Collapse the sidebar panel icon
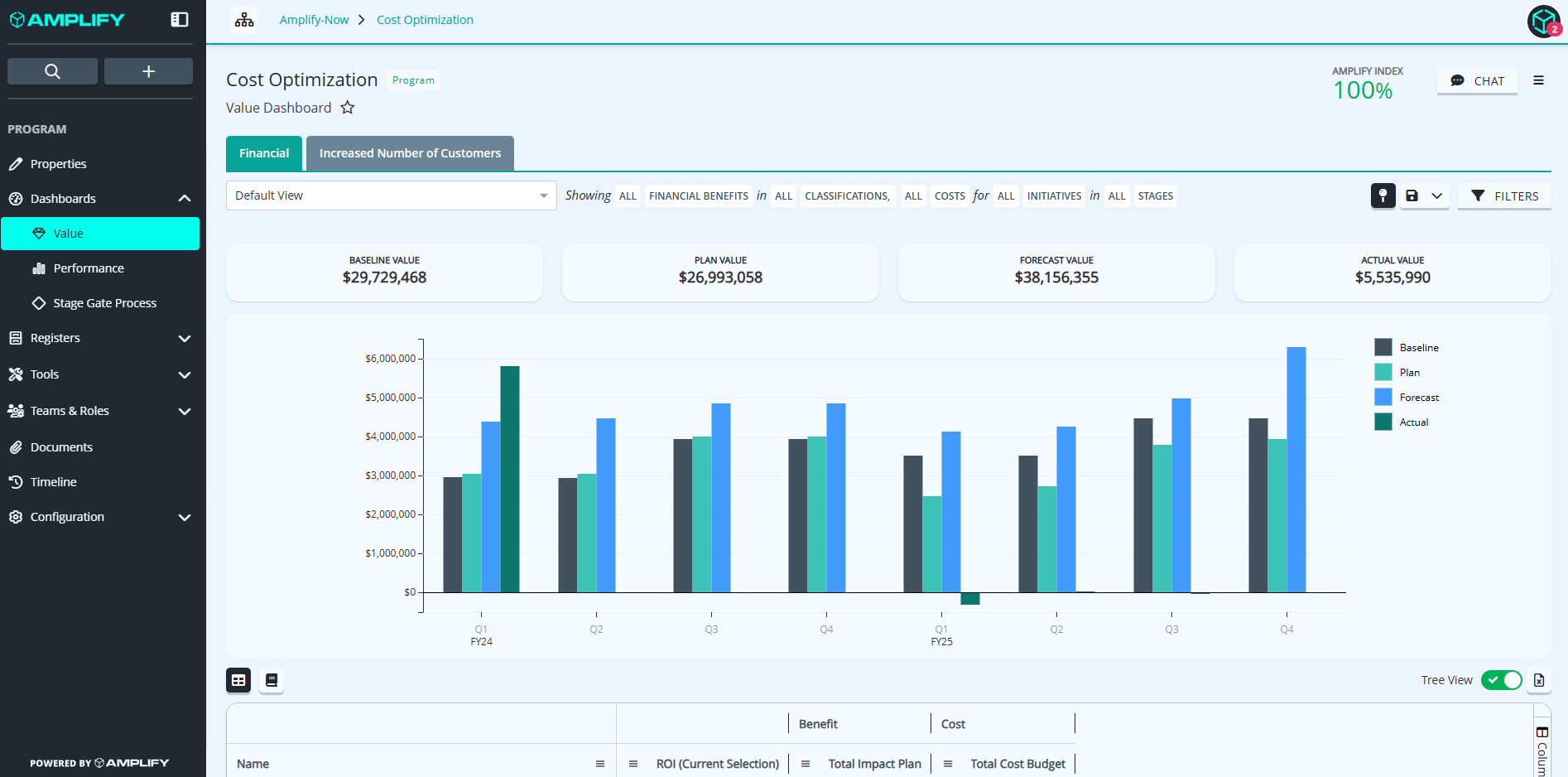1568x777 pixels. (x=180, y=19)
